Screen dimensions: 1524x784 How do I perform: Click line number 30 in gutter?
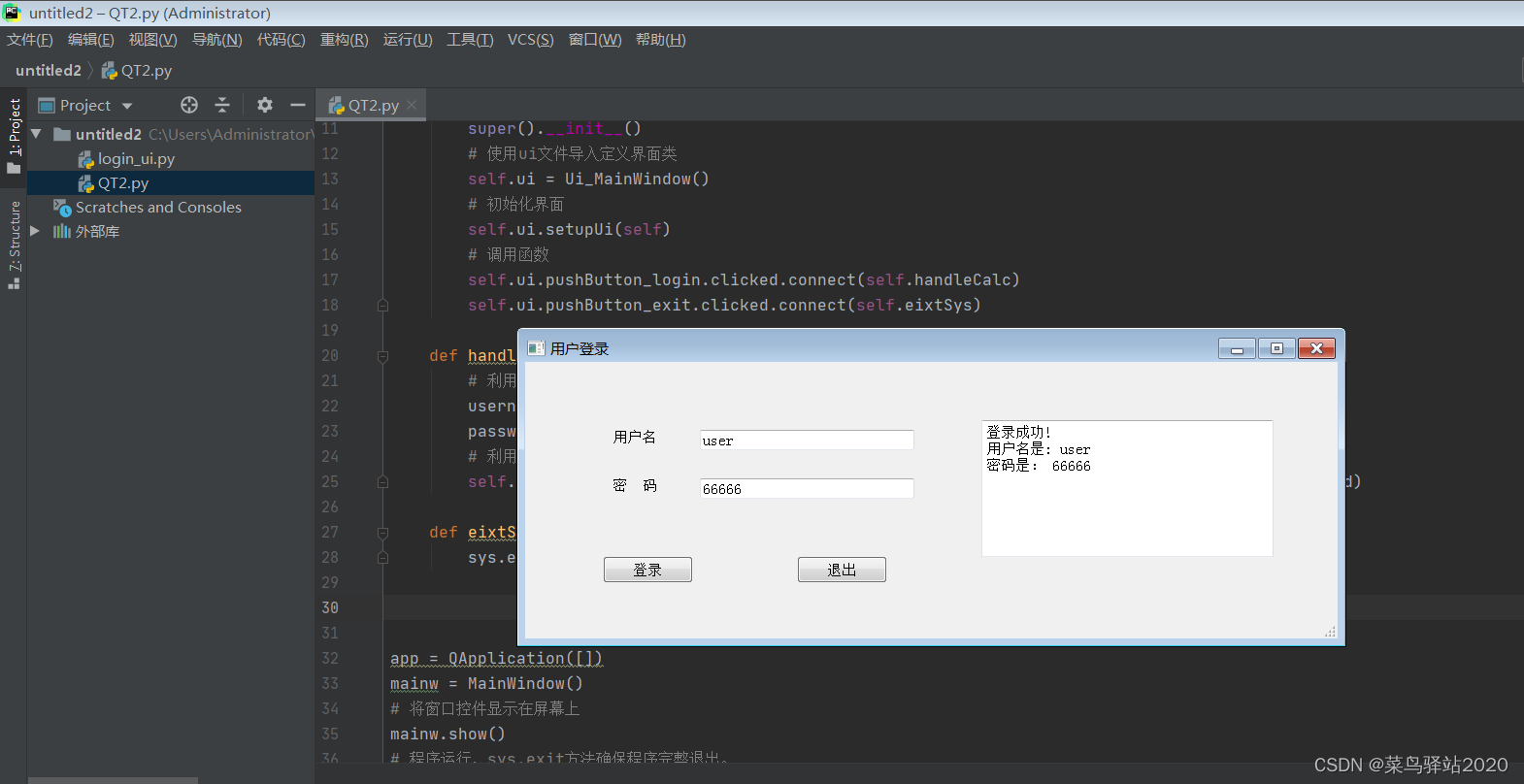tap(330, 608)
